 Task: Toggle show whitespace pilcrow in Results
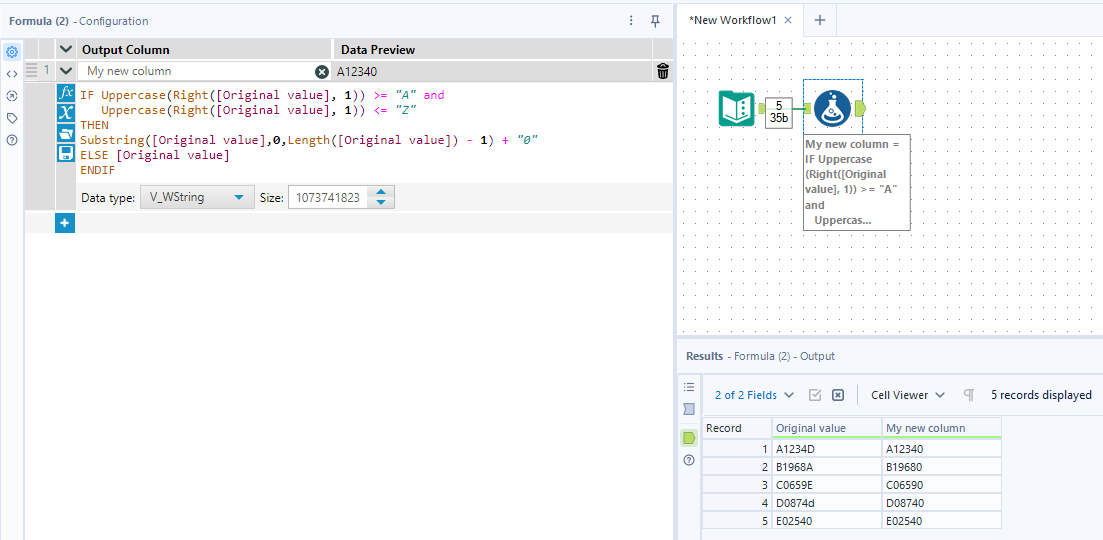click(968, 395)
